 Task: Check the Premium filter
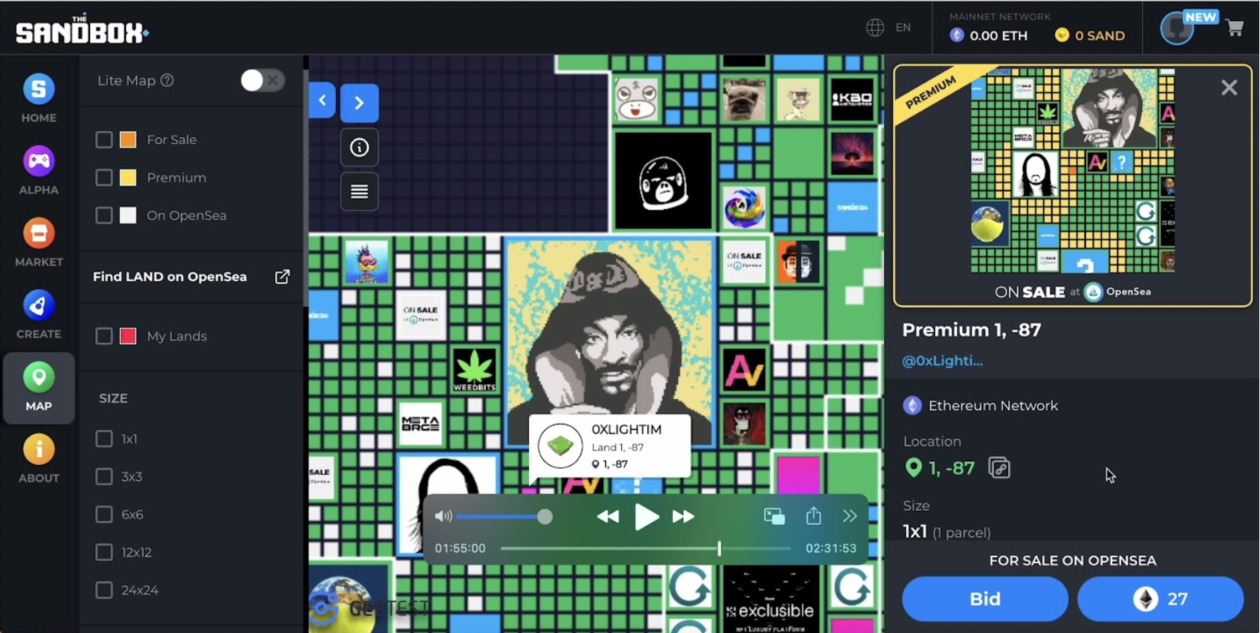pos(104,178)
